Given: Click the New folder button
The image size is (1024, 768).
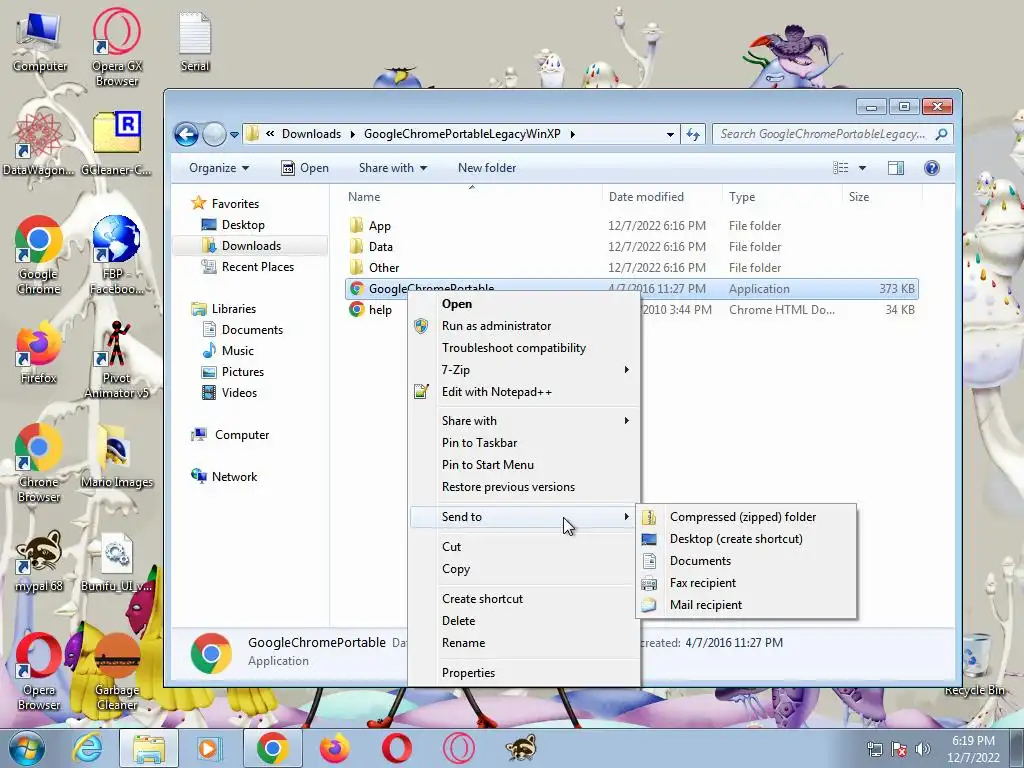Looking at the screenshot, I should pyautogui.click(x=487, y=168).
